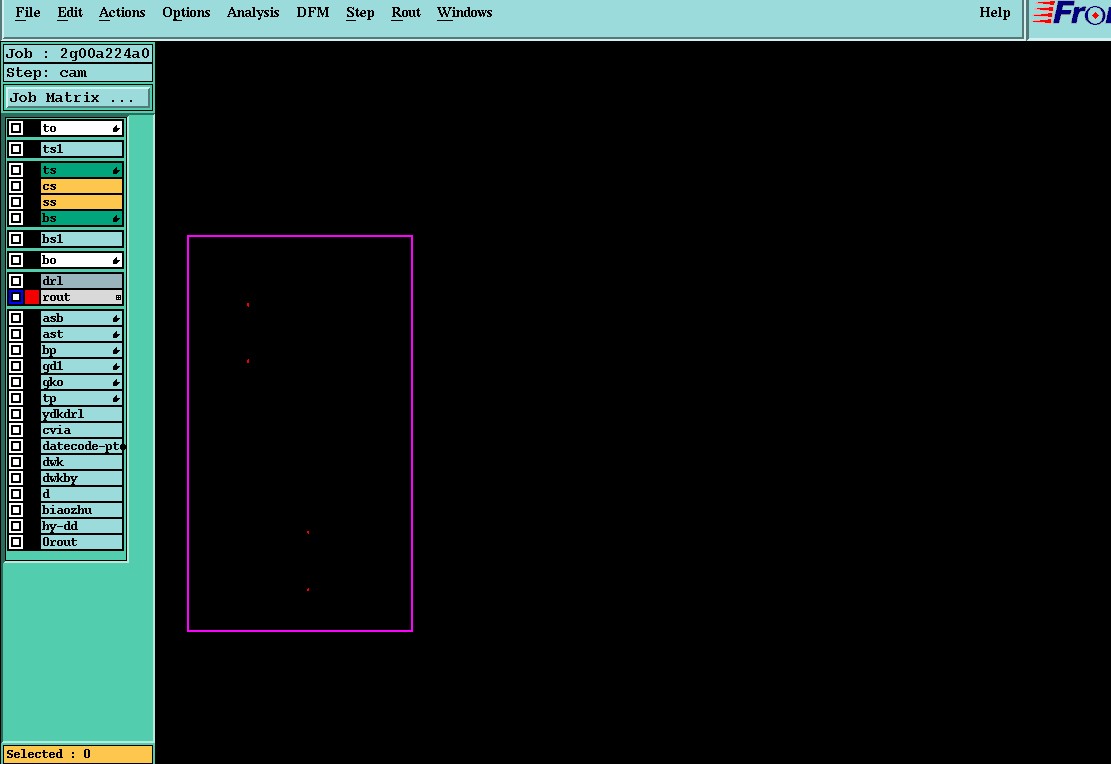Viewport: 1111px width, 764px height.
Task: Check the display box for layer dwk
Action: click(16, 462)
